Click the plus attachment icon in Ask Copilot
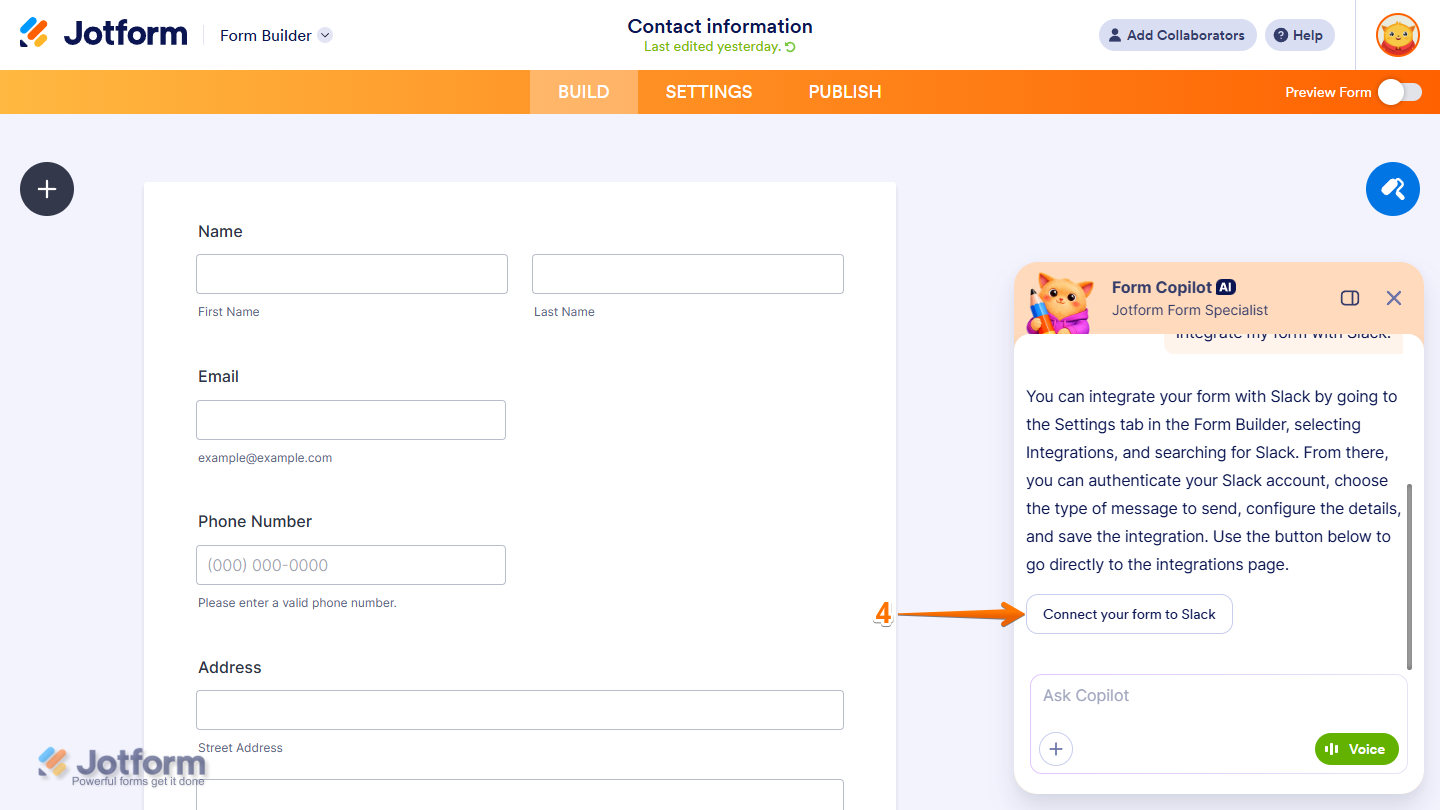 (1056, 748)
